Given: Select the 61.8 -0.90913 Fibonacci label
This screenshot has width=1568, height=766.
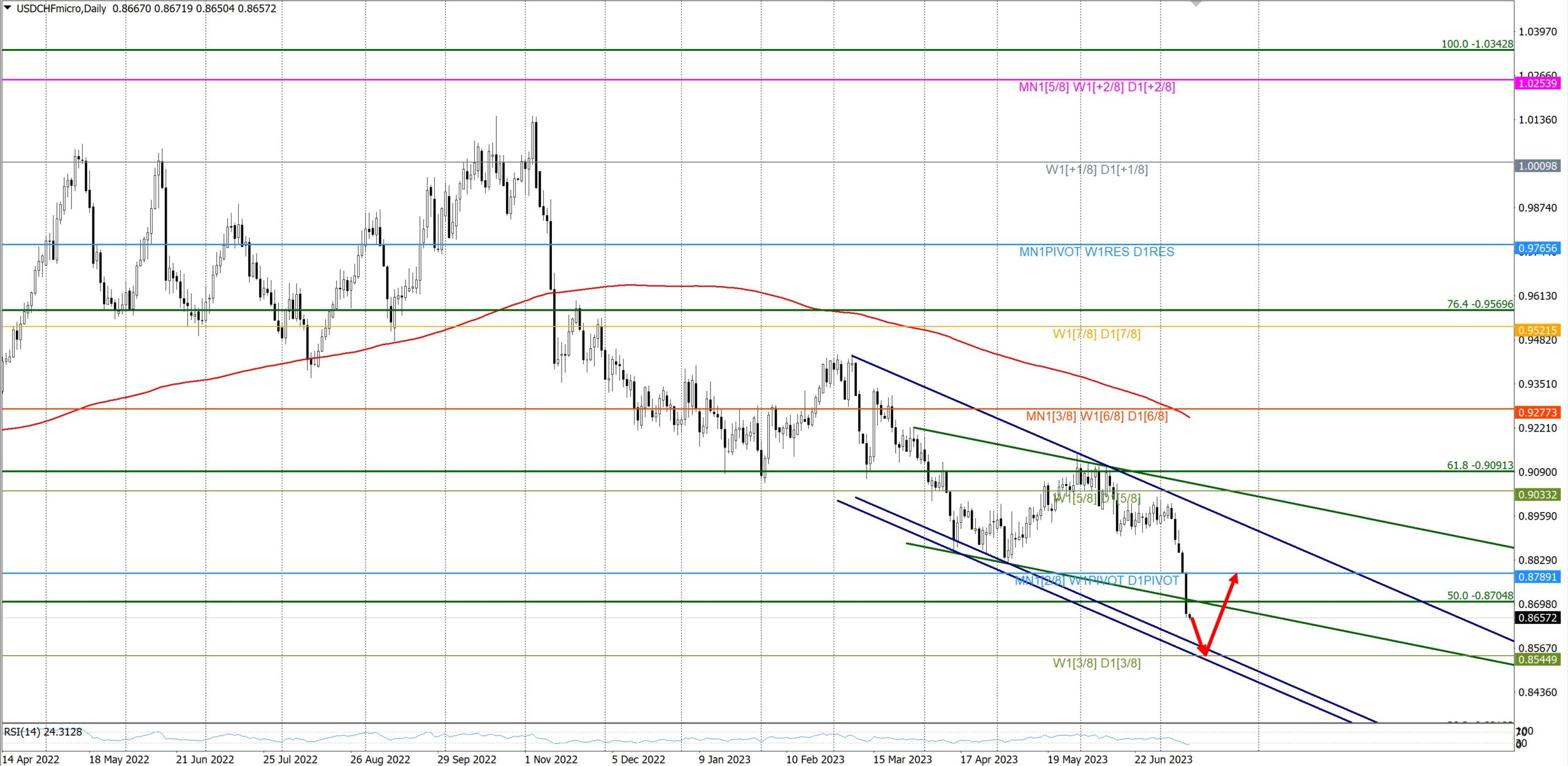Looking at the screenshot, I should (1480, 465).
